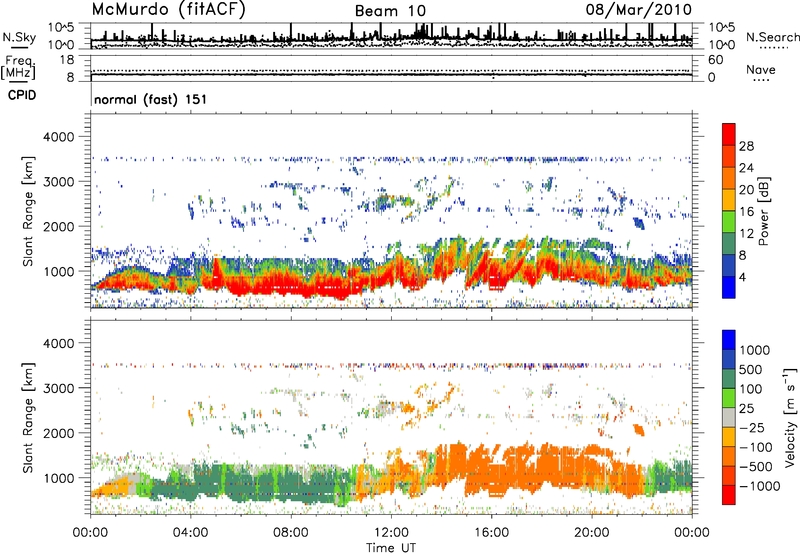The image size is (800, 554).
Task: Click the 2000 tick on velocity panel axis
Action: [58, 433]
